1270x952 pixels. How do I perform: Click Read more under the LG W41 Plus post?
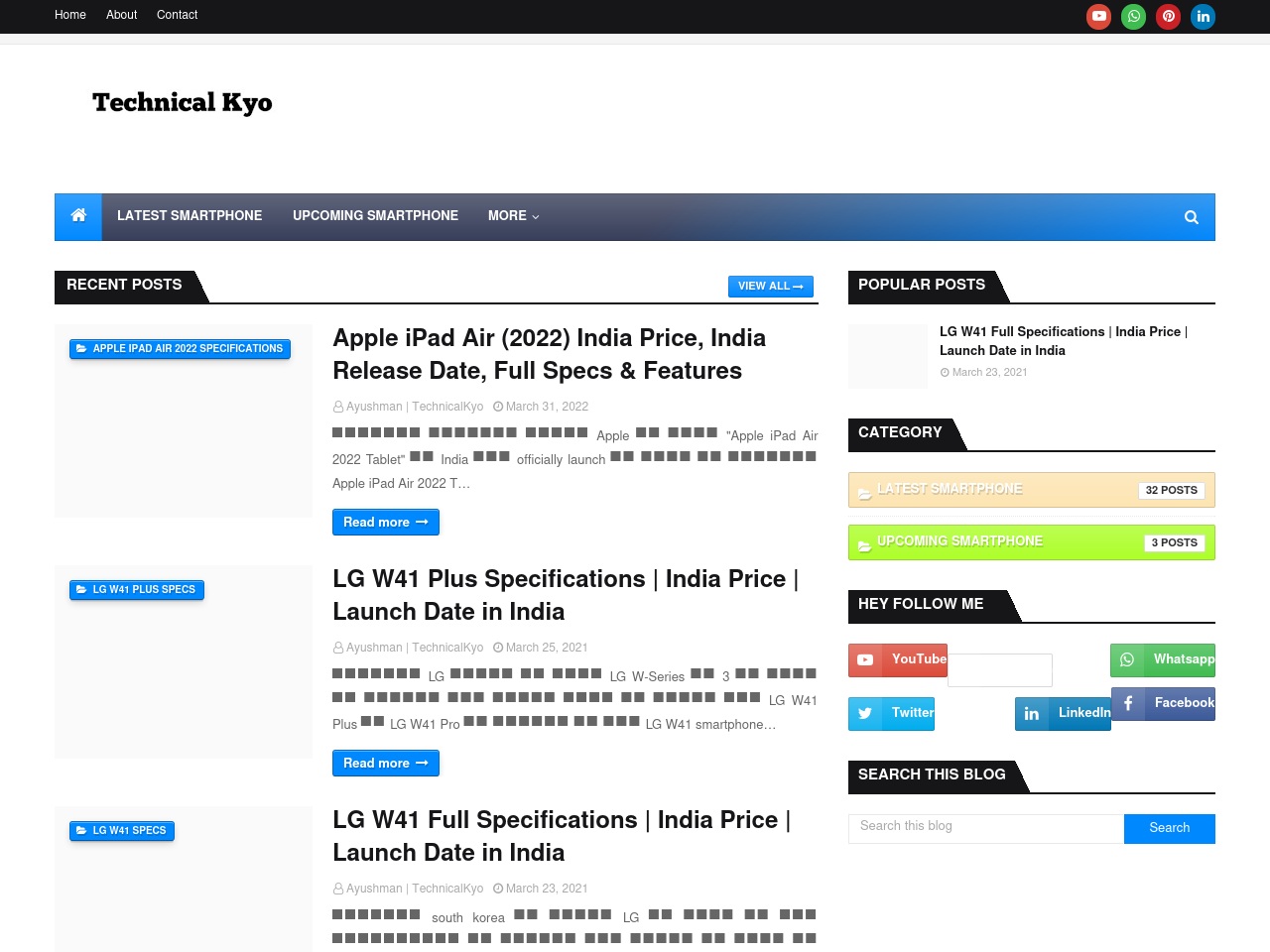386,764
